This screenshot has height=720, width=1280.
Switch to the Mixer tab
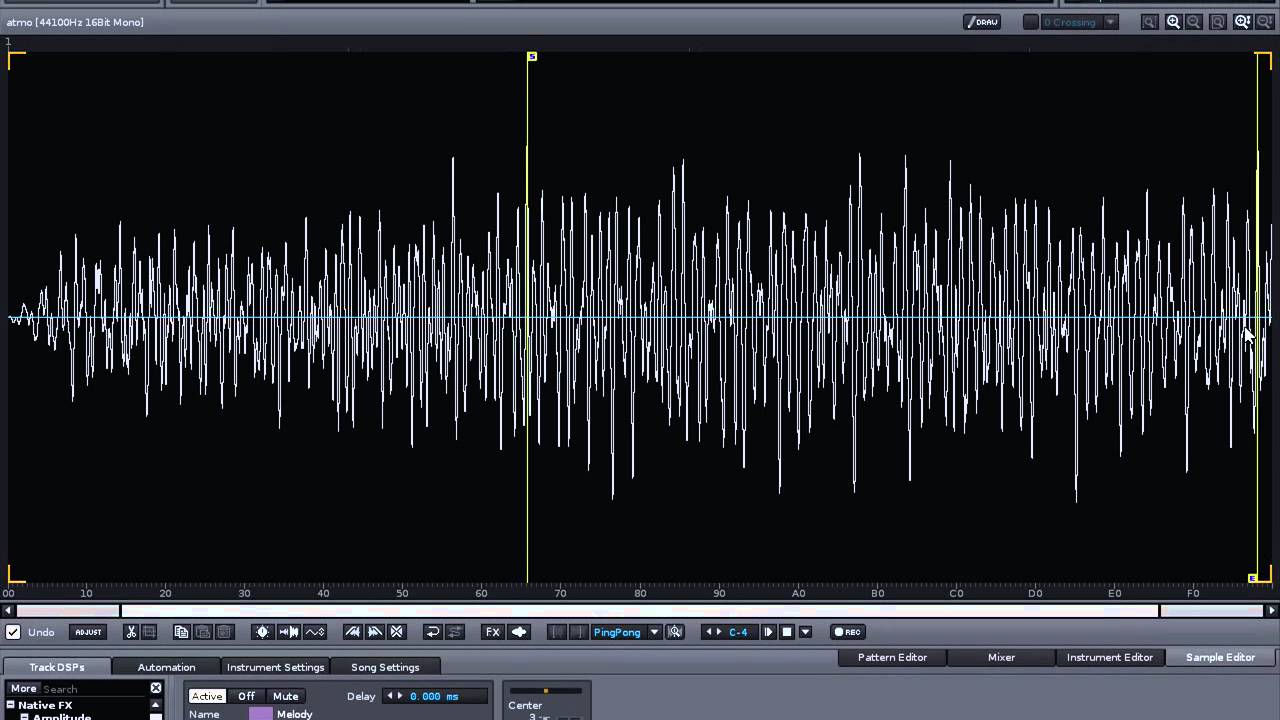click(x=1001, y=657)
